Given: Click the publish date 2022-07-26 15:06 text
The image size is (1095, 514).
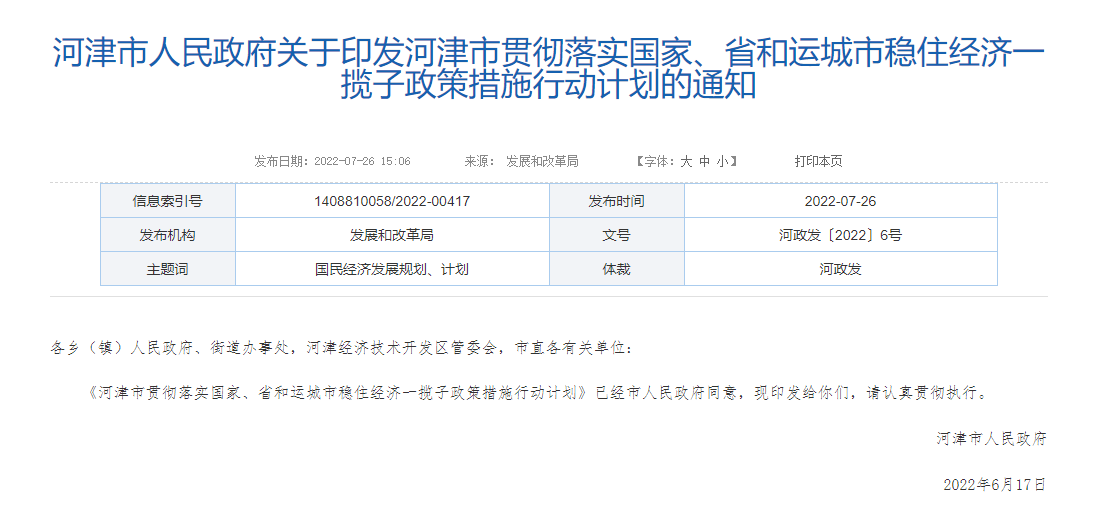Looking at the screenshot, I should tap(362, 161).
